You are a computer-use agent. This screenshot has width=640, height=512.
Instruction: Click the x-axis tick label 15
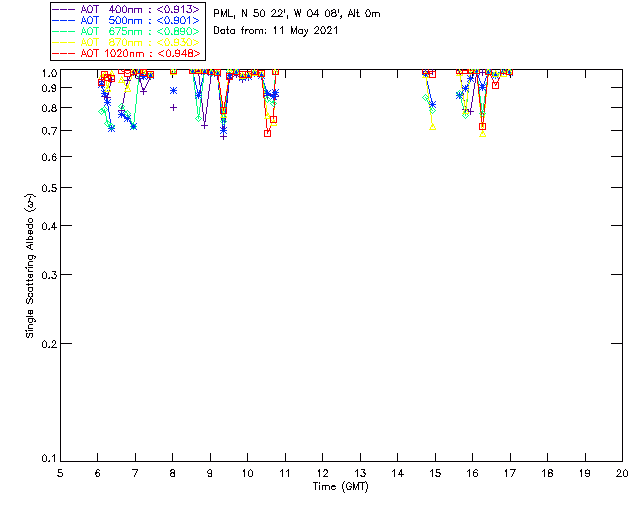pyautogui.click(x=435, y=473)
